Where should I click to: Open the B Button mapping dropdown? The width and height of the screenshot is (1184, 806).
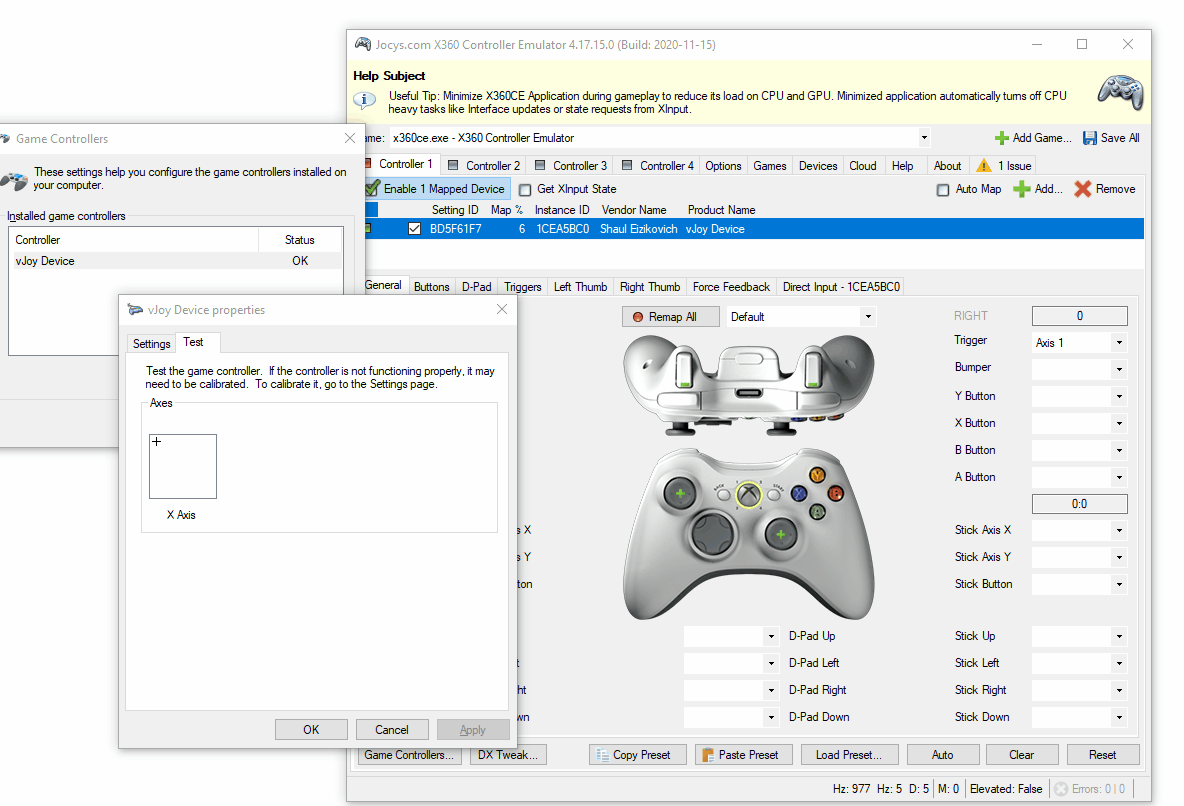click(1119, 450)
